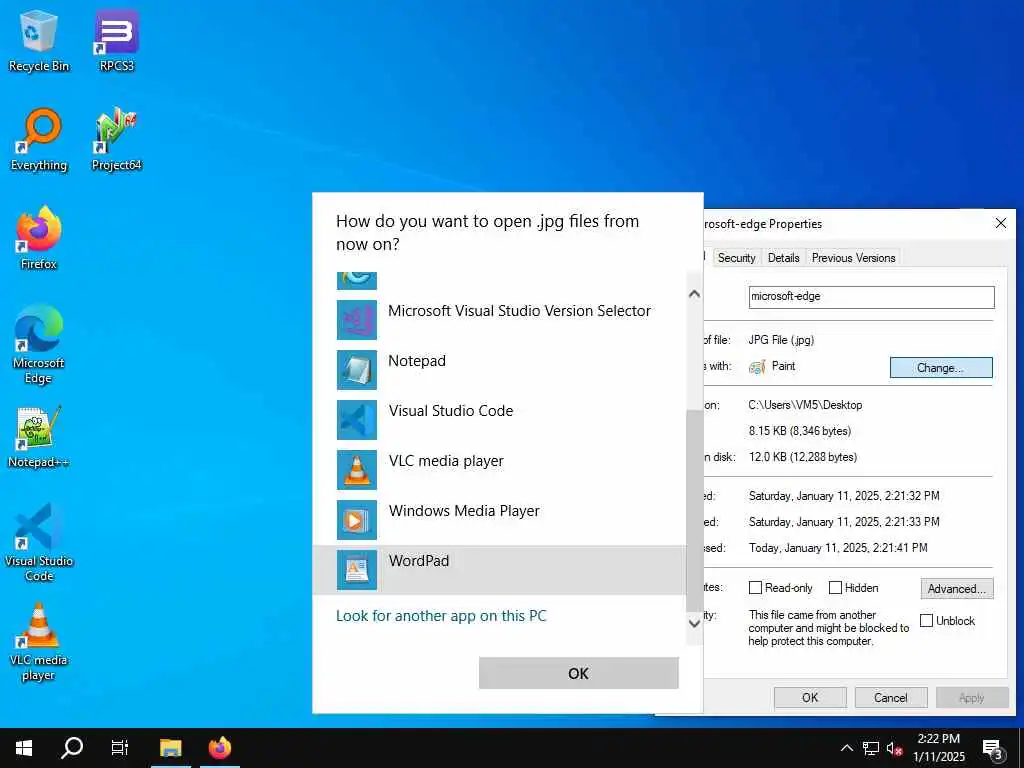This screenshot has height=768, width=1024.
Task: Click the muted volume tray icon
Action: pyautogui.click(x=895, y=748)
